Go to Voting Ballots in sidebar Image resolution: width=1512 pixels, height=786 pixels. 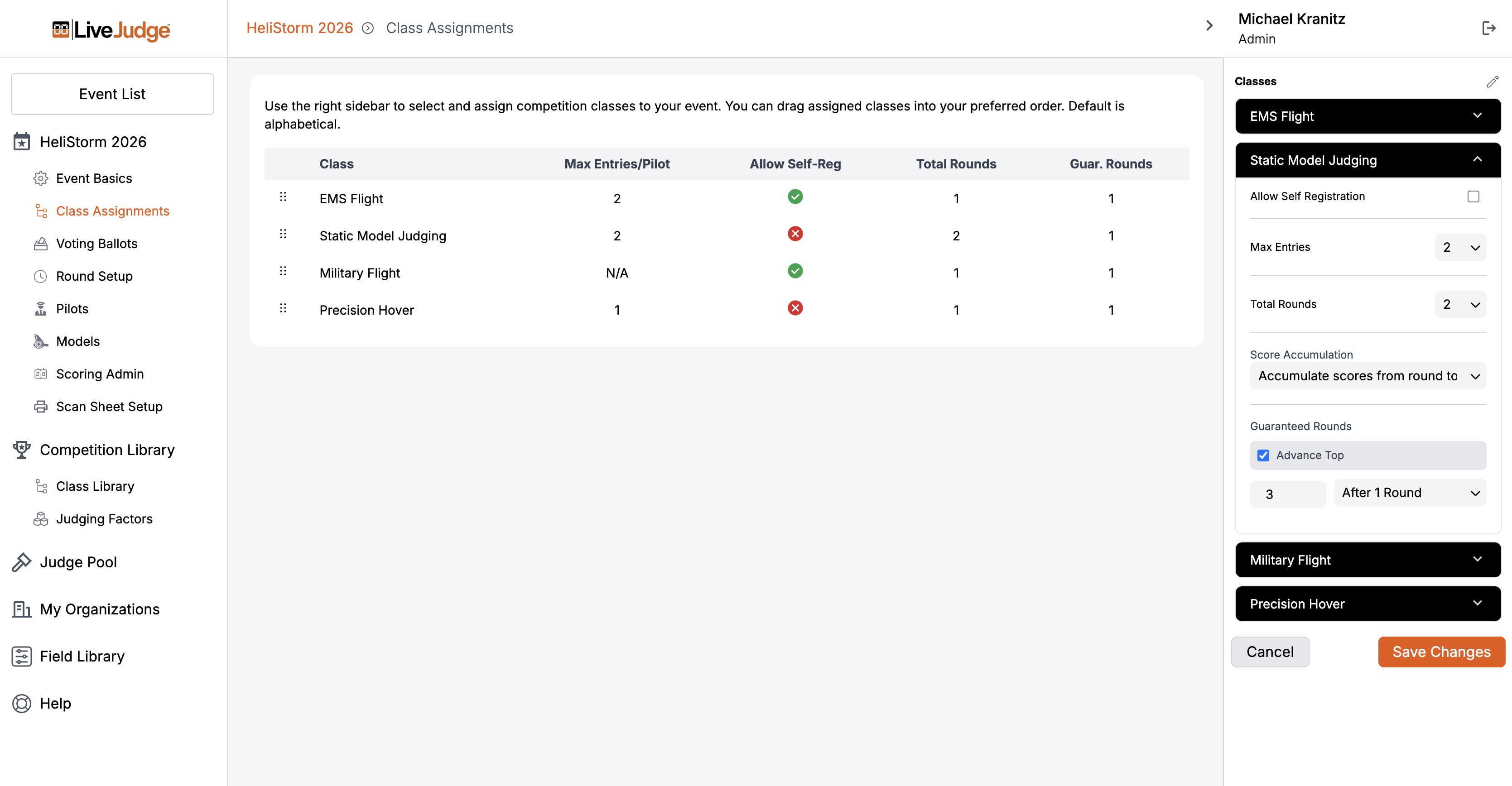coord(97,244)
